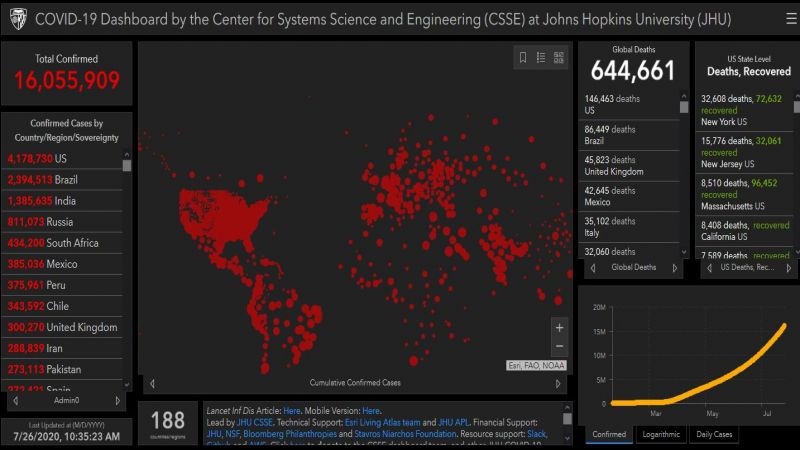Go to next map view right arrow
The height and width of the screenshot is (450, 800).
[558, 383]
